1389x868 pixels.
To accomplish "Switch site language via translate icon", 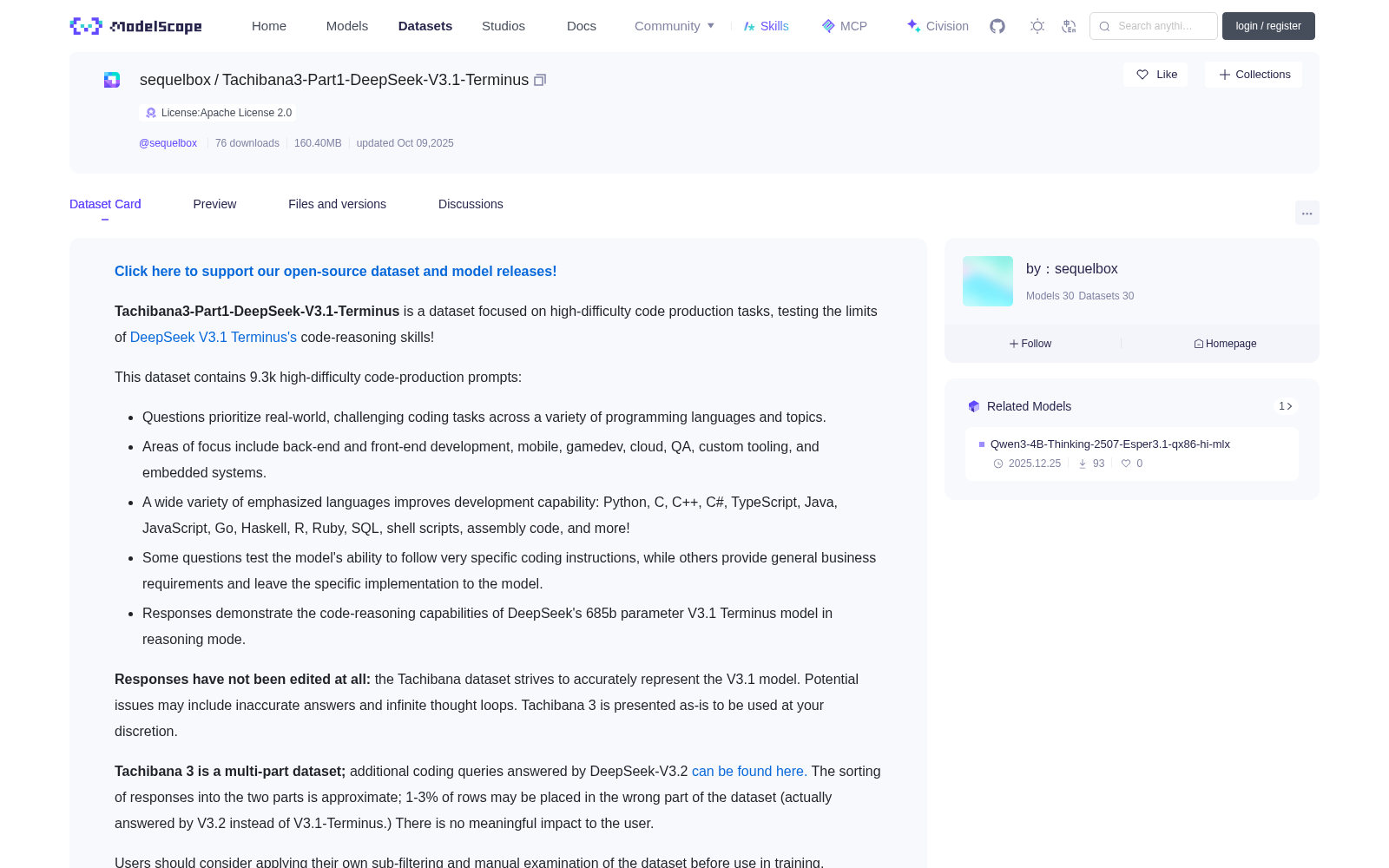I will (1069, 26).
